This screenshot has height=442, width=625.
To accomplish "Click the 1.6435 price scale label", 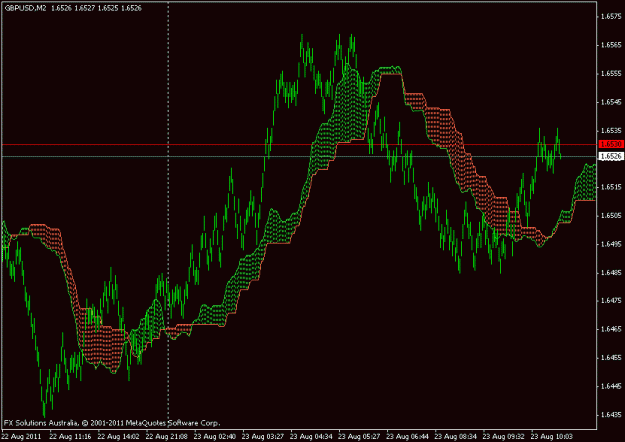I will pyautogui.click(x=611, y=414).
